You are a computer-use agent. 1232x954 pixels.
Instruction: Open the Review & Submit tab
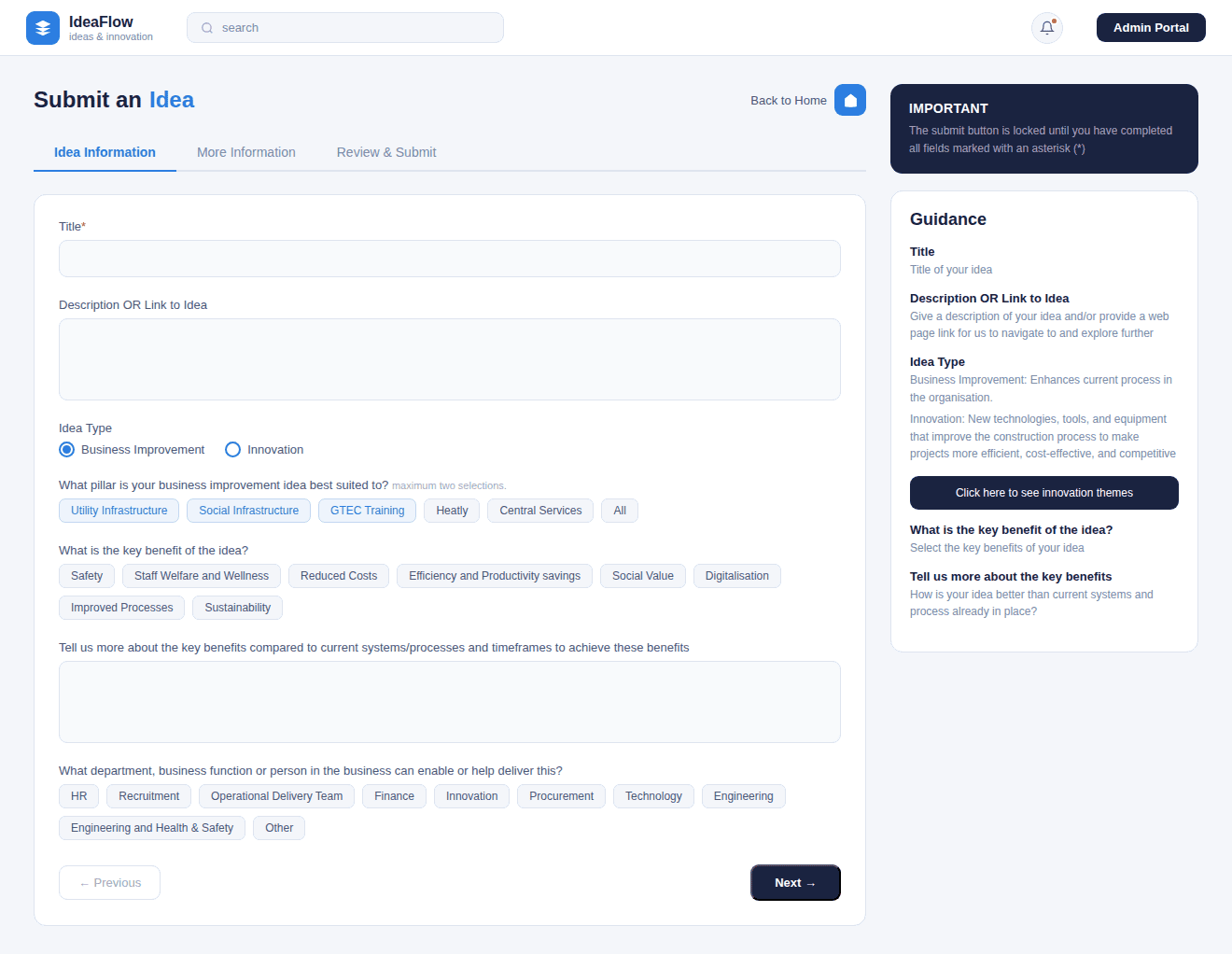tap(385, 152)
